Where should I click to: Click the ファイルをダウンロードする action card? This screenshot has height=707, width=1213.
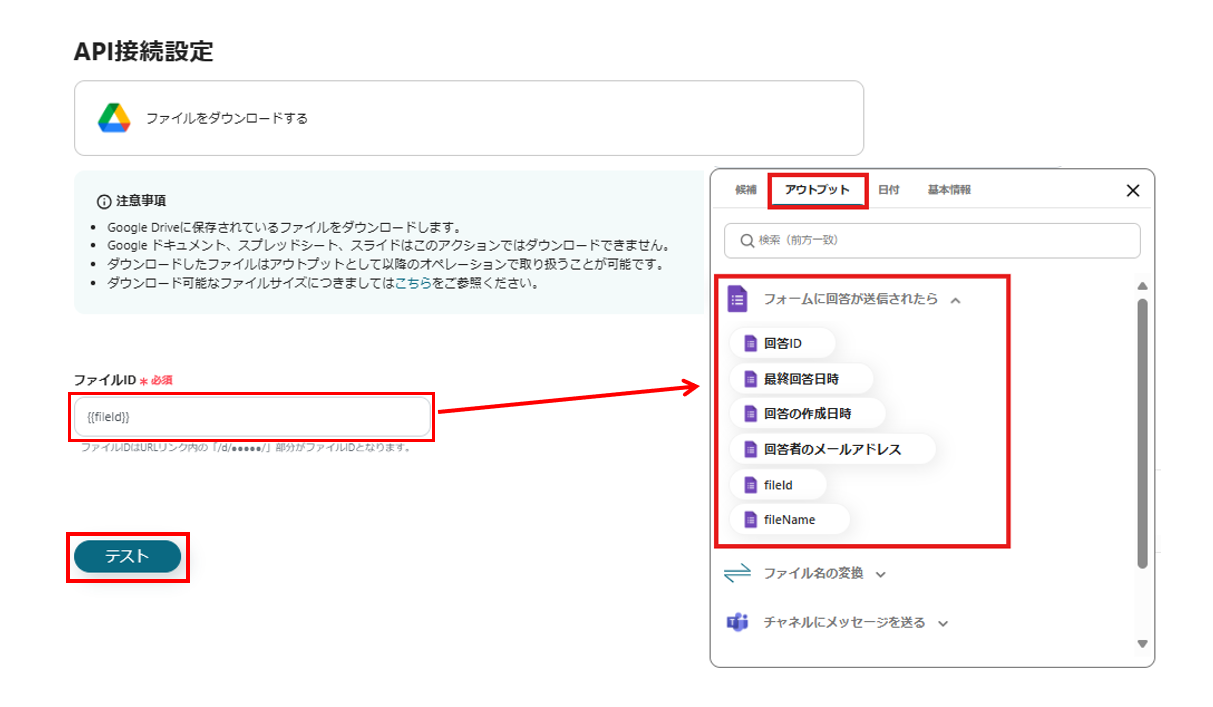click(x=469, y=118)
